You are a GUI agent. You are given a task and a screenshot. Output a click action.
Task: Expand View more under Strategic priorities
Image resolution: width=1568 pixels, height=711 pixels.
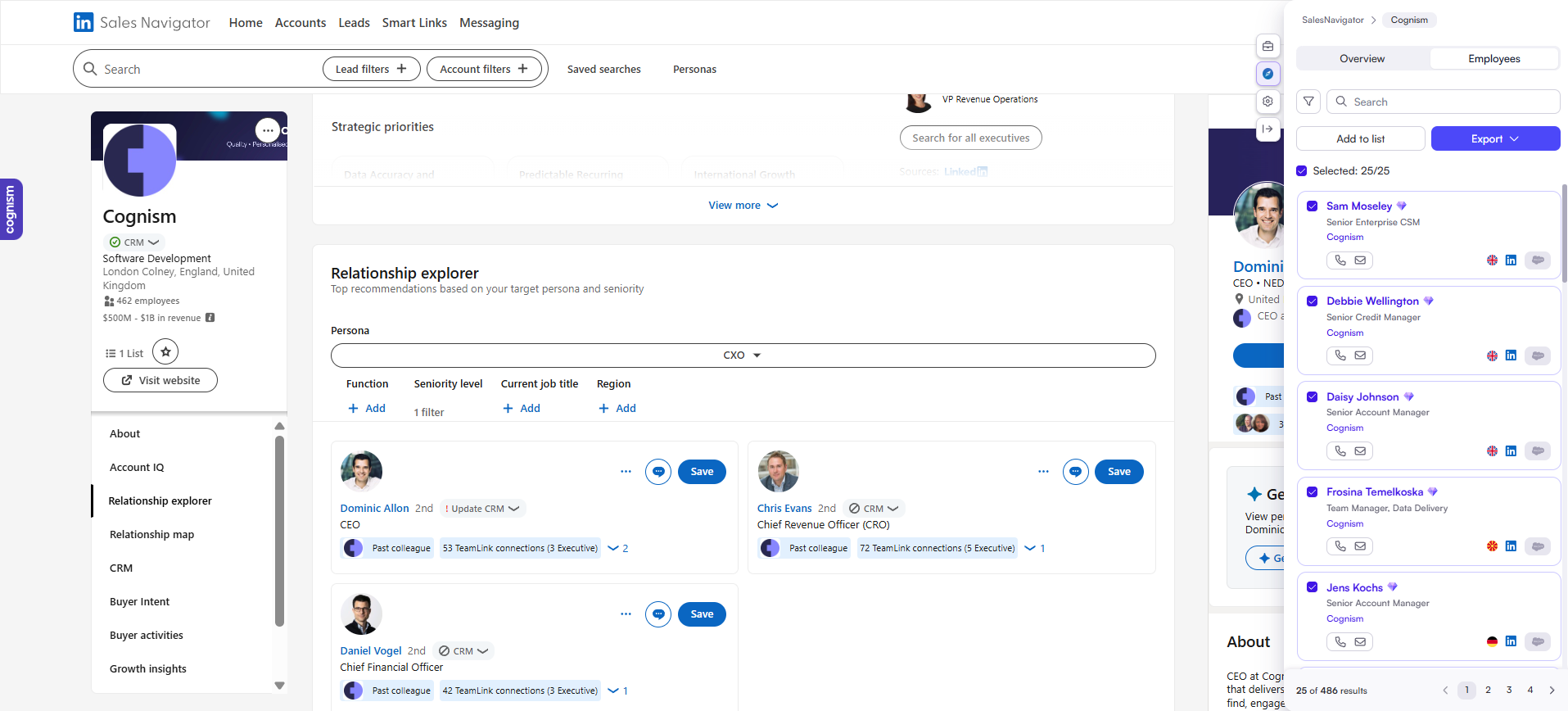pyautogui.click(x=743, y=206)
